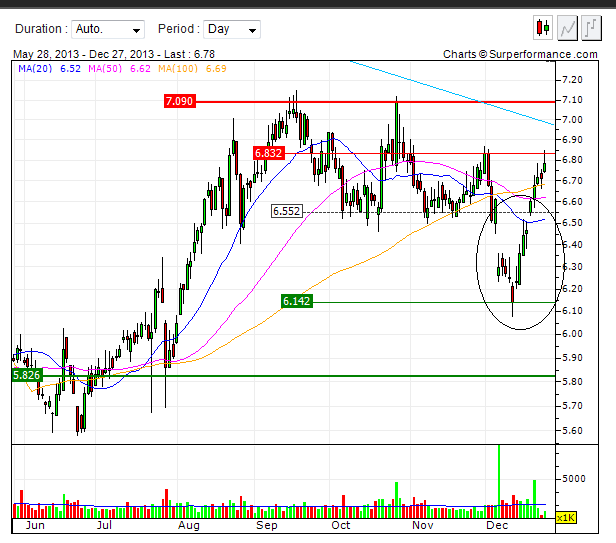
Task: Click the tallest green volume bar in December
Action: (499, 481)
